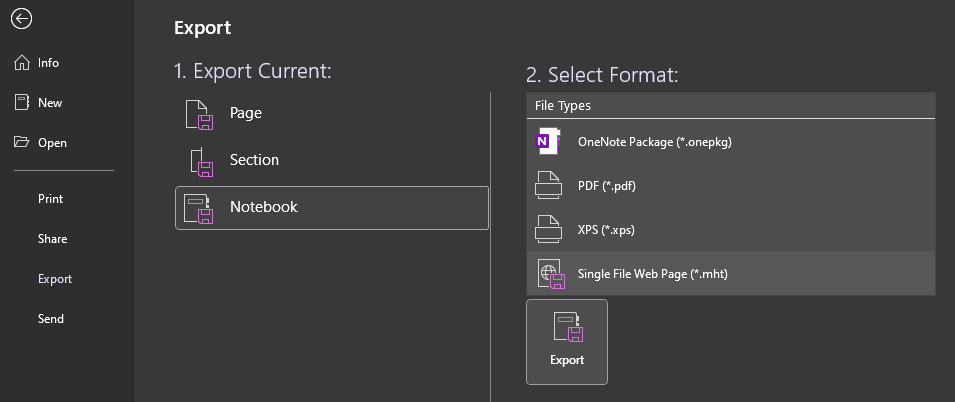Click the PDF printer icon
955x402 pixels.
548,185
